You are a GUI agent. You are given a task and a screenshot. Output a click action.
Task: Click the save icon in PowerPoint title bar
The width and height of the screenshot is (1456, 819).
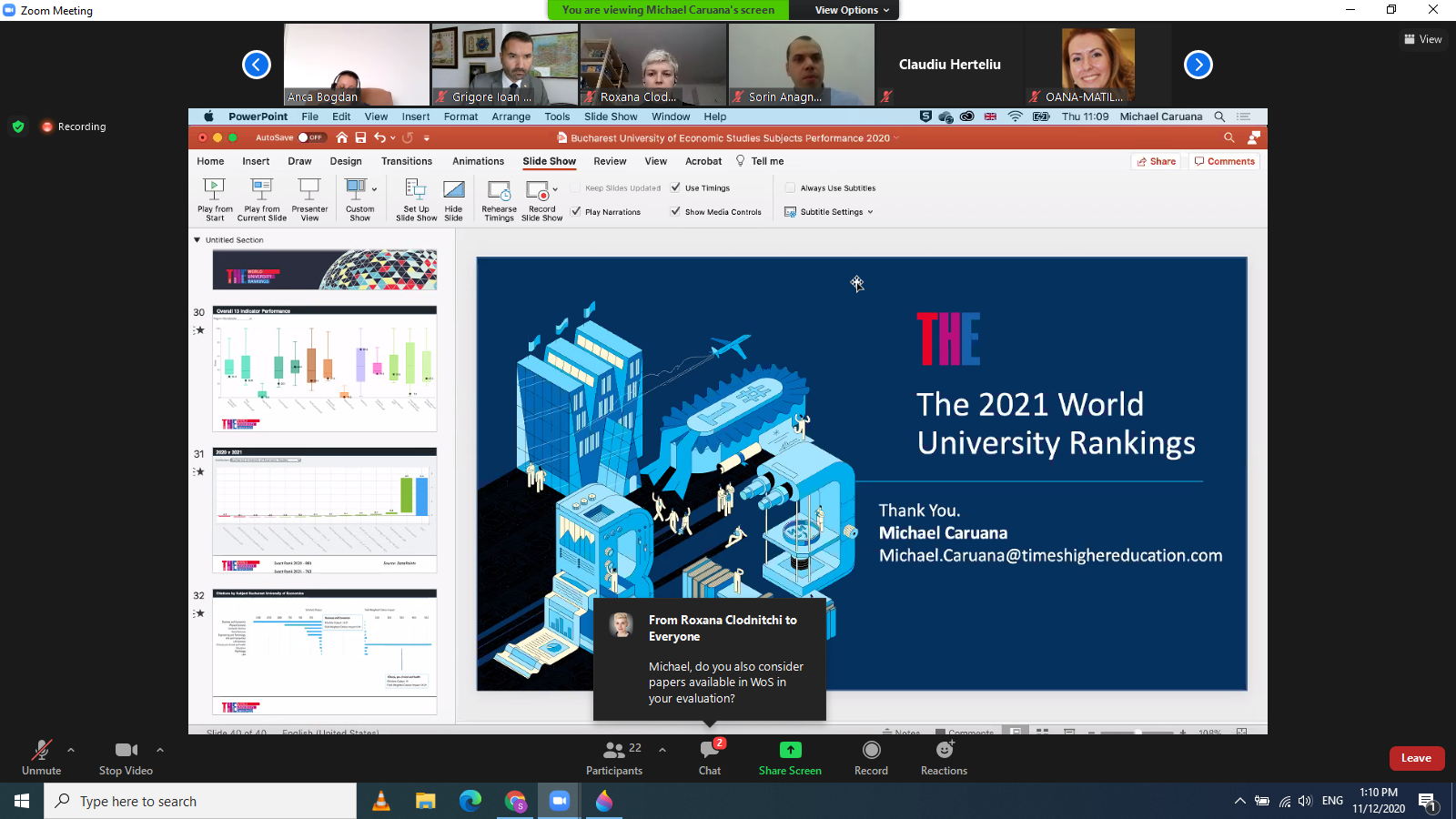pos(360,137)
